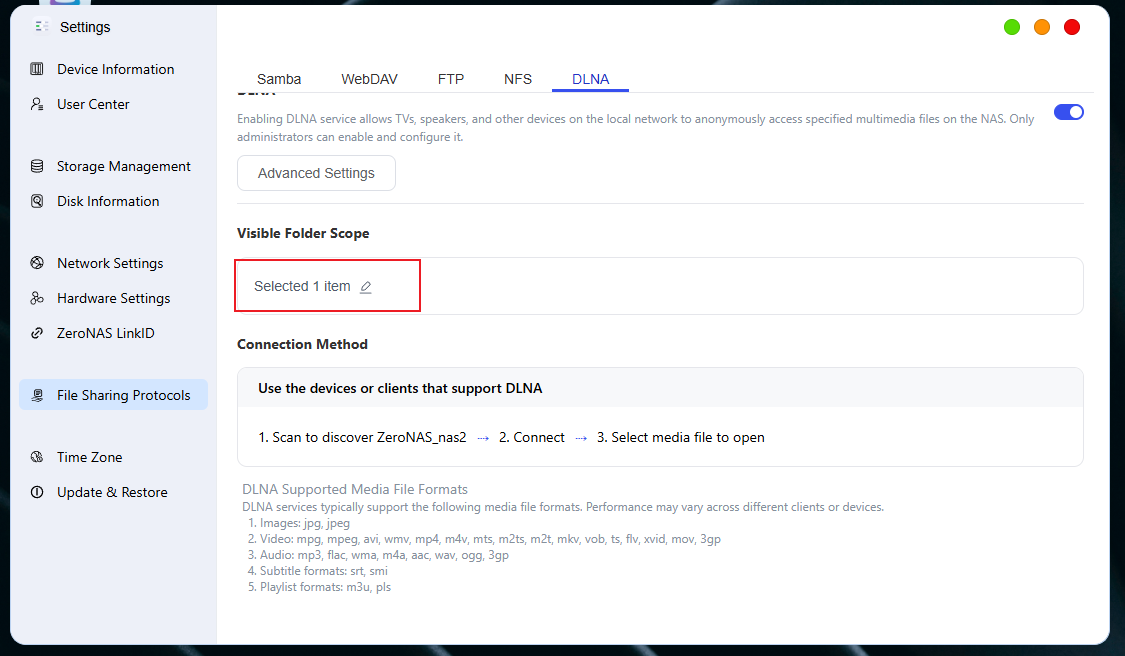Click the red window control dot
The height and width of the screenshot is (656, 1125).
point(1072,27)
